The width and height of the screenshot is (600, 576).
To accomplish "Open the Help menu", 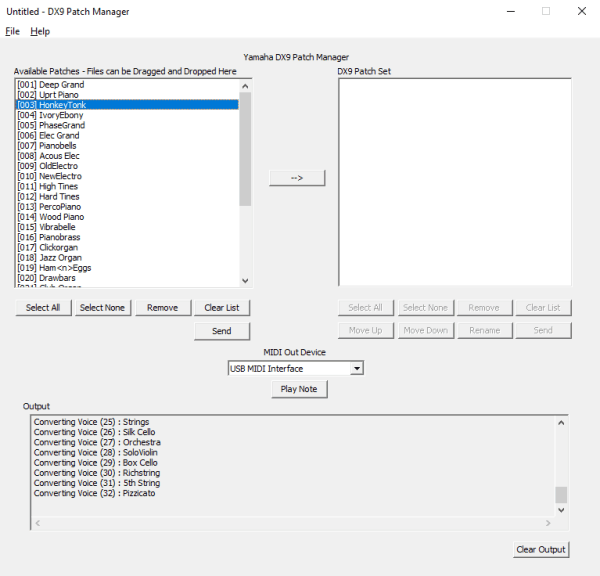I will 40,31.
